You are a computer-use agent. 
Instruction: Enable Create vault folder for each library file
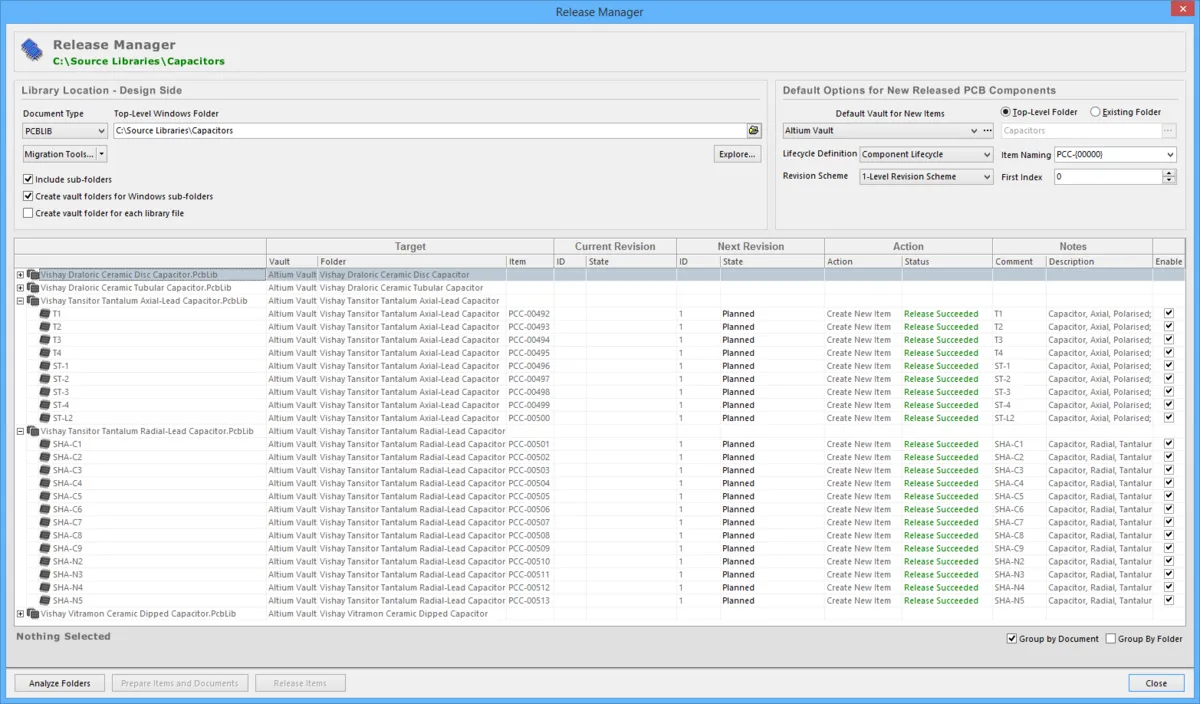click(28, 213)
